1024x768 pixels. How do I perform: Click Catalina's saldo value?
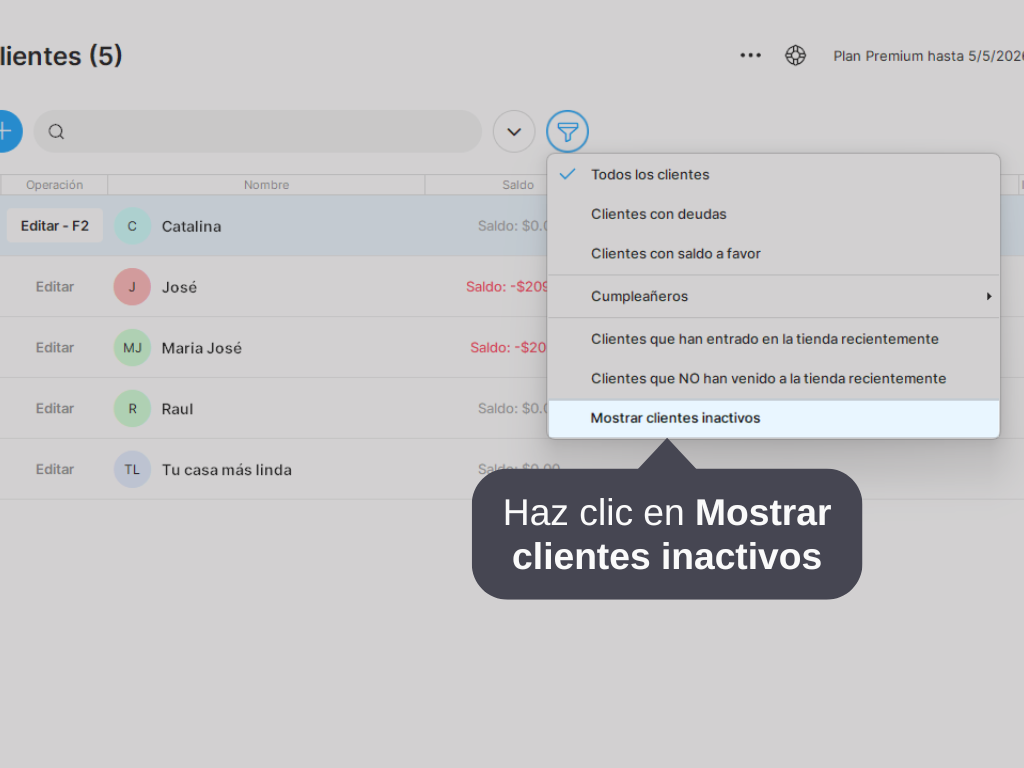(x=513, y=226)
